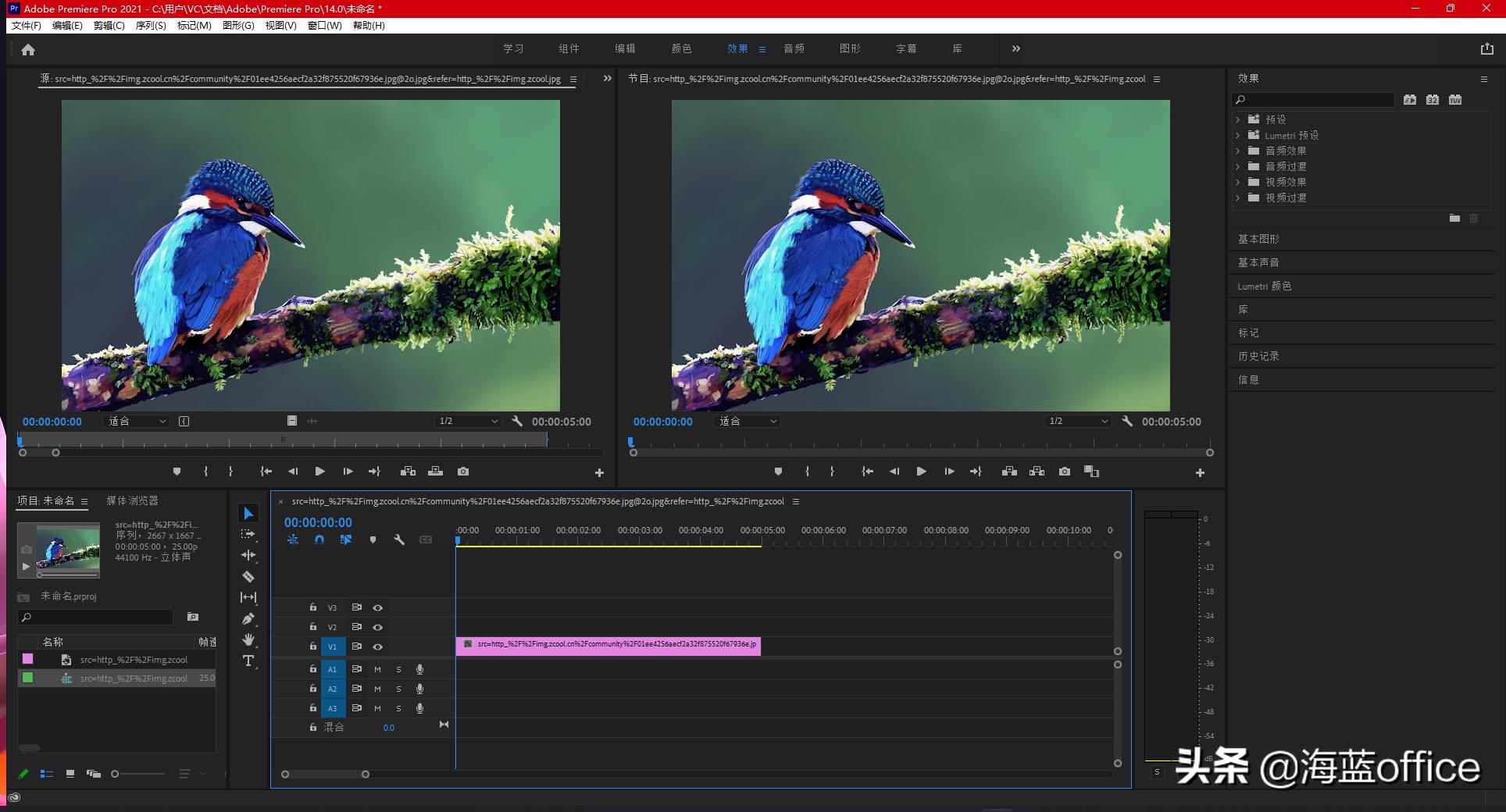Open the 基本图形 panel
The image size is (1506, 812).
point(1258,239)
